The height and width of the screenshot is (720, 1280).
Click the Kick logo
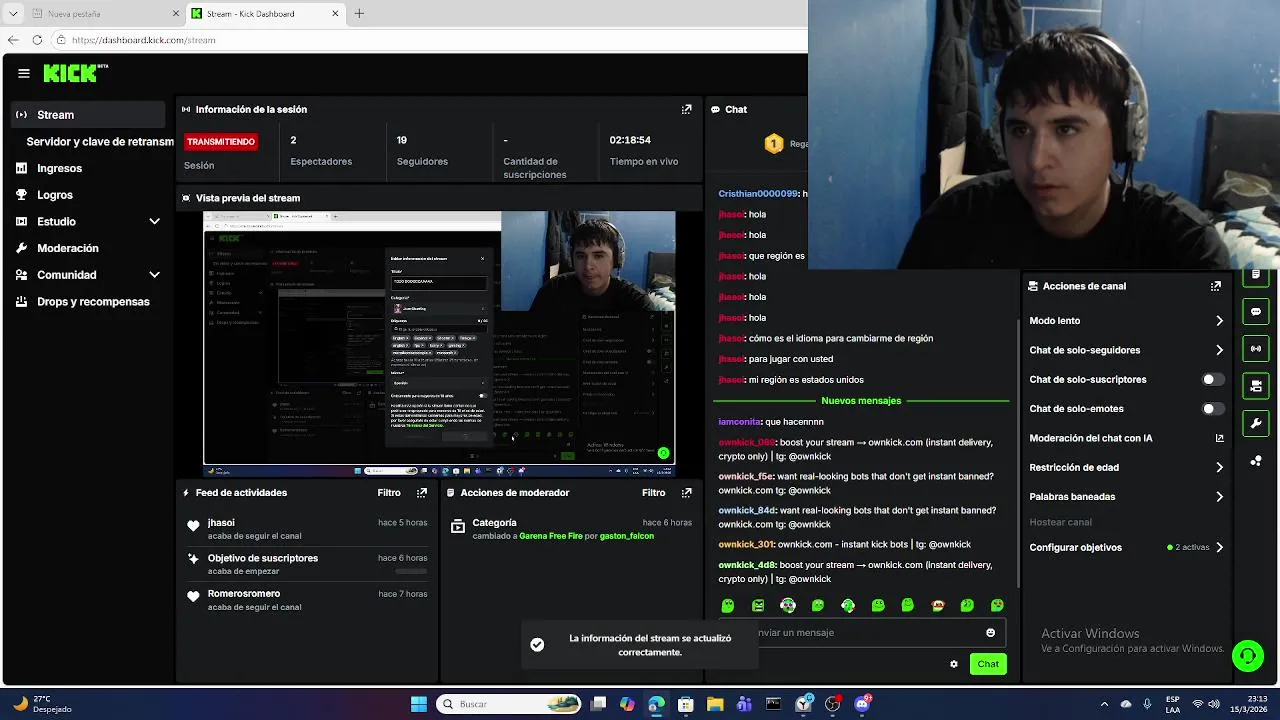tap(75, 73)
